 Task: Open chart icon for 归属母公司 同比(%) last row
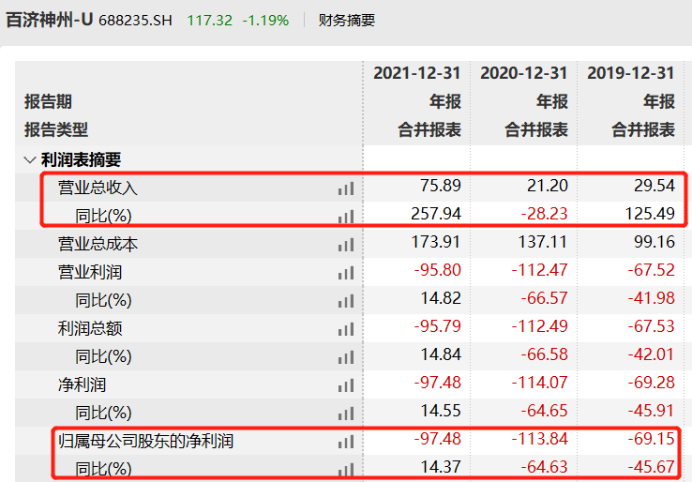coord(346,470)
